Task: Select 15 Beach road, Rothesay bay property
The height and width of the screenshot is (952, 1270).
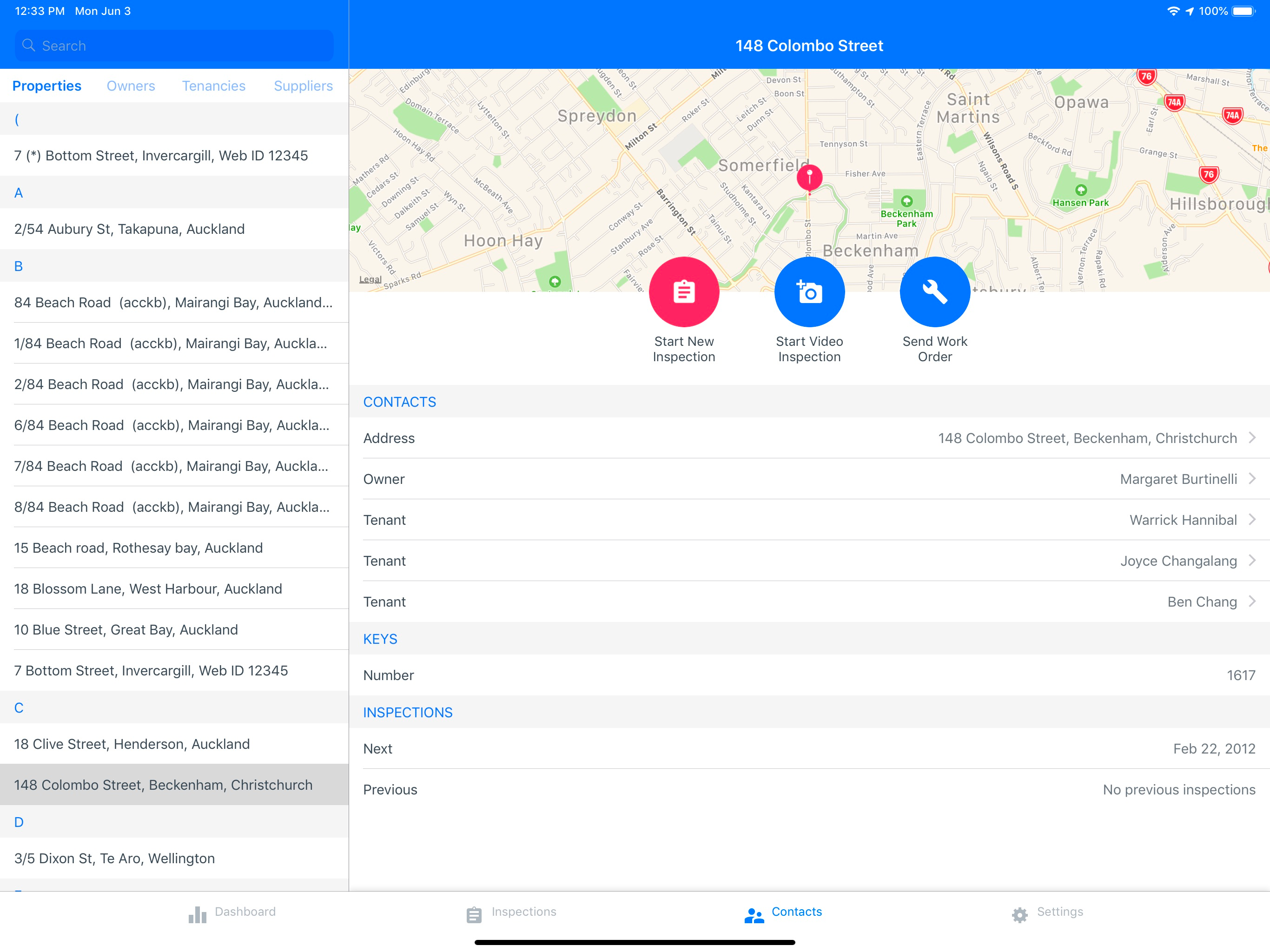Action: (174, 547)
